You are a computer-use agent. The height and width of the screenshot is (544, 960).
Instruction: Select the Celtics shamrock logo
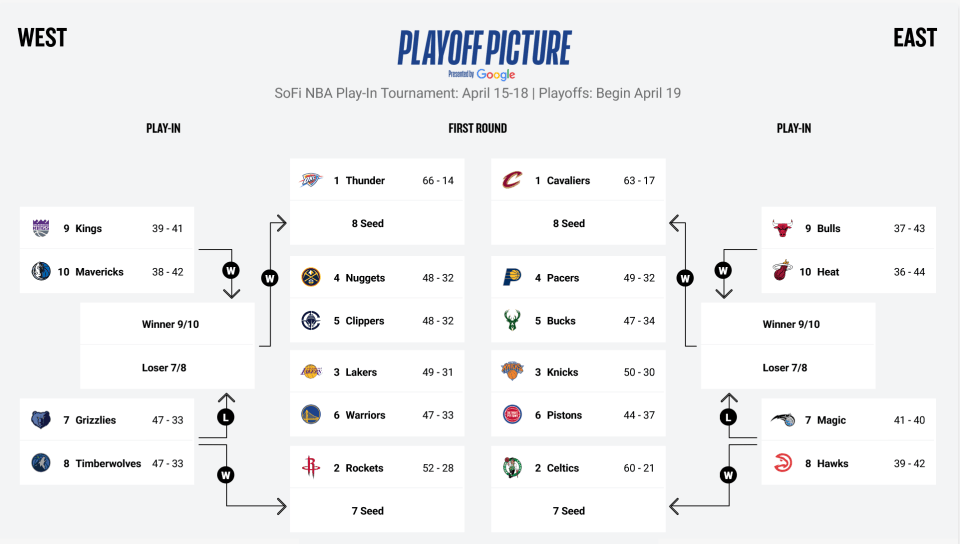coord(512,468)
